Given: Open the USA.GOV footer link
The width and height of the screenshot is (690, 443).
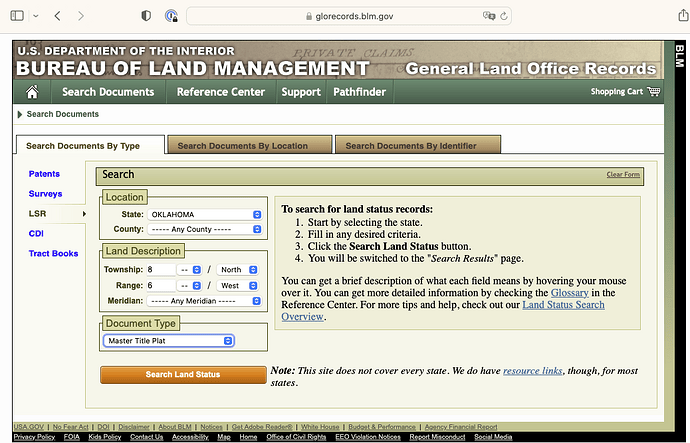Looking at the screenshot, I should (x=29, y=427).
